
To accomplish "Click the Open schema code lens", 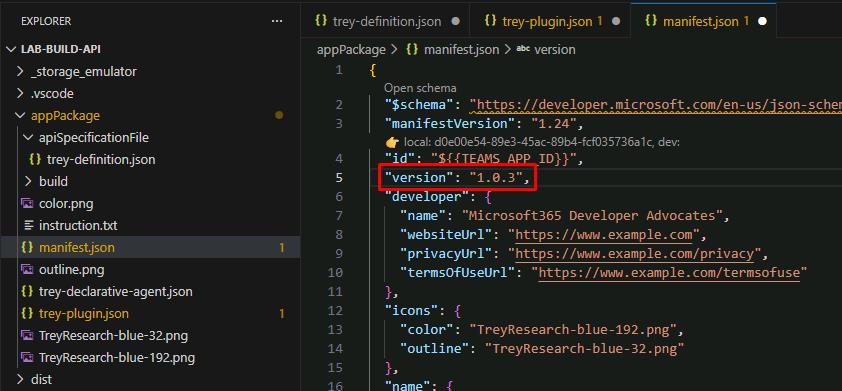I will click(x=420, y=88).
